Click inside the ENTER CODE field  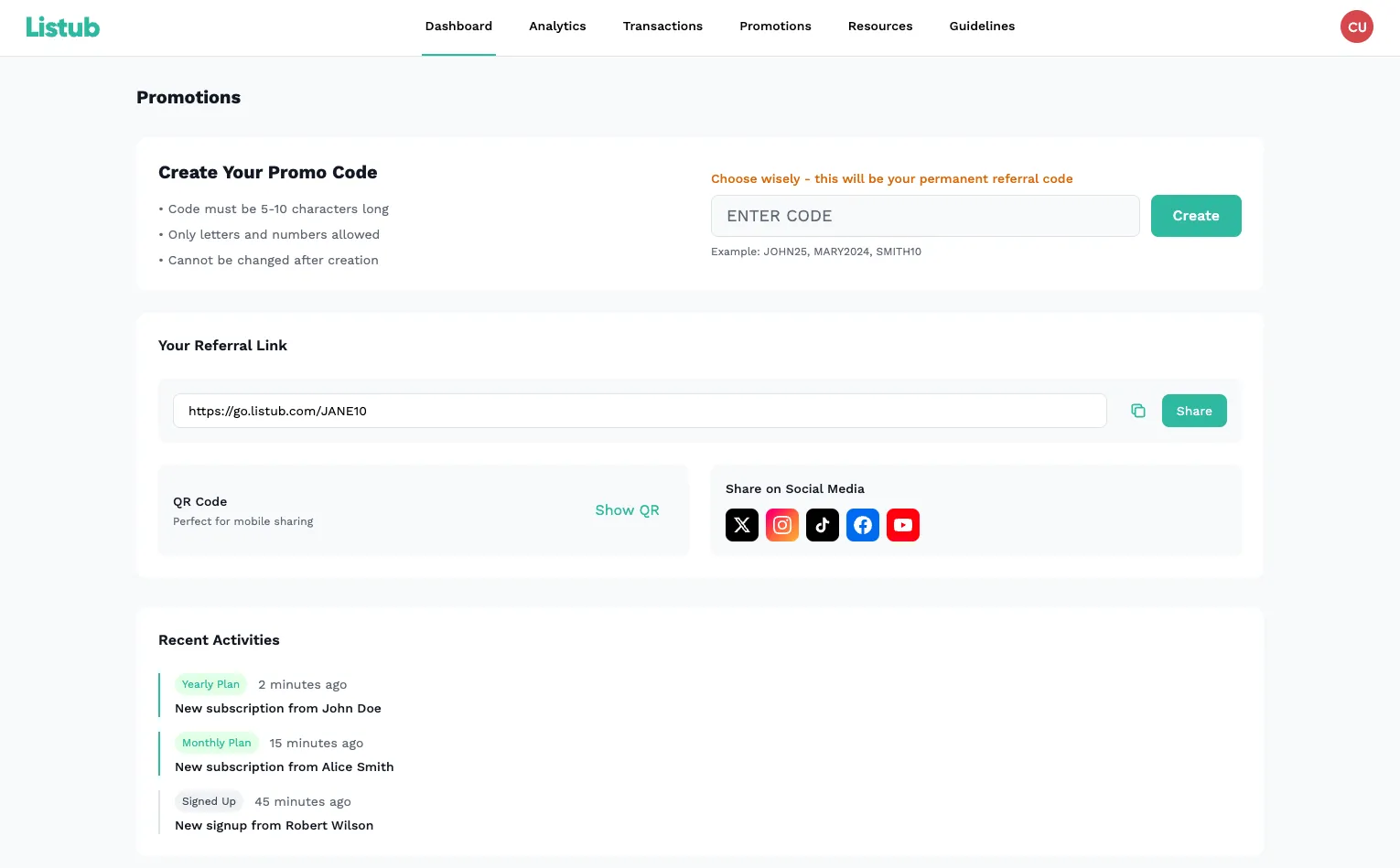(x=925, y=216)
